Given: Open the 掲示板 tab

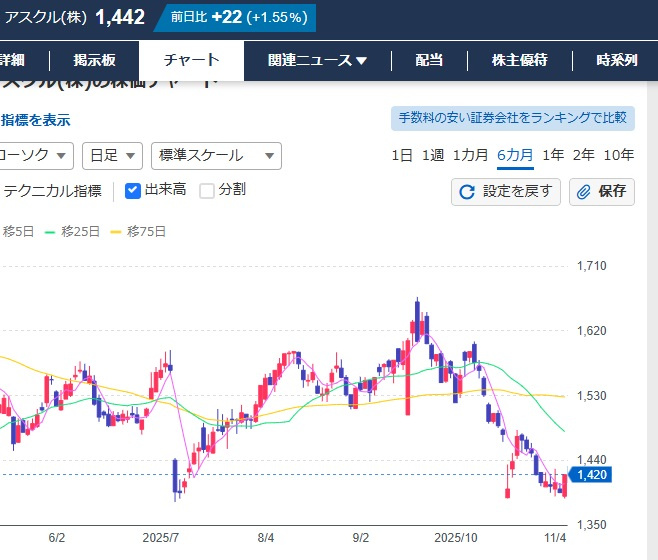Looking at the screenshot, I should click(97, 60).
